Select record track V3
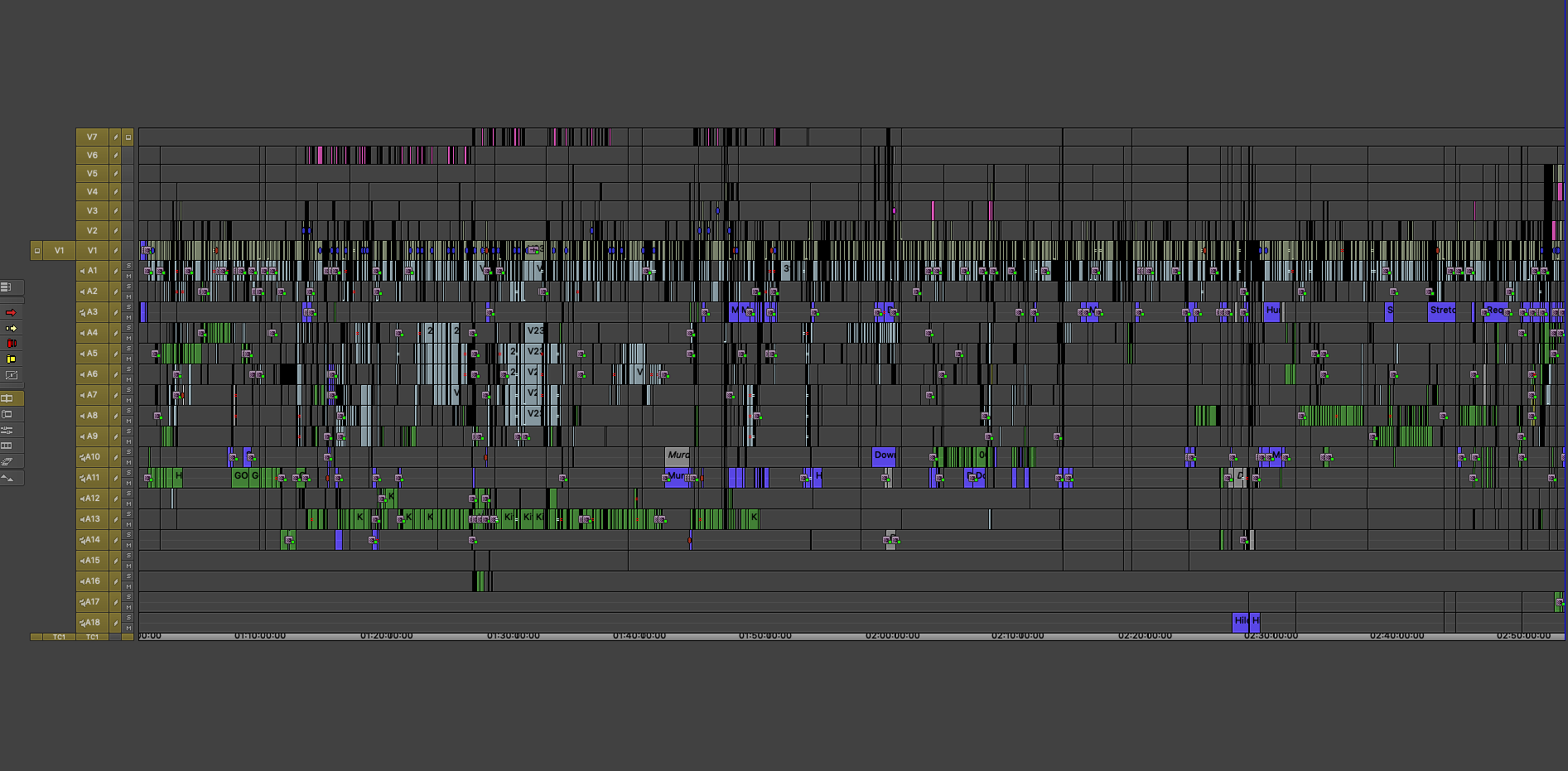1568x771 pixels. [92, 211]
